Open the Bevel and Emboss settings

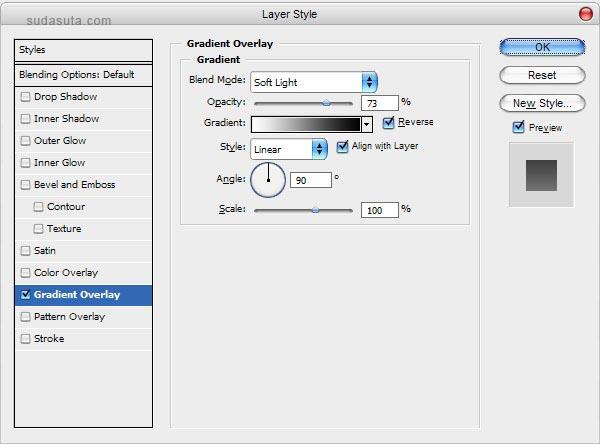tap(75, 185)
